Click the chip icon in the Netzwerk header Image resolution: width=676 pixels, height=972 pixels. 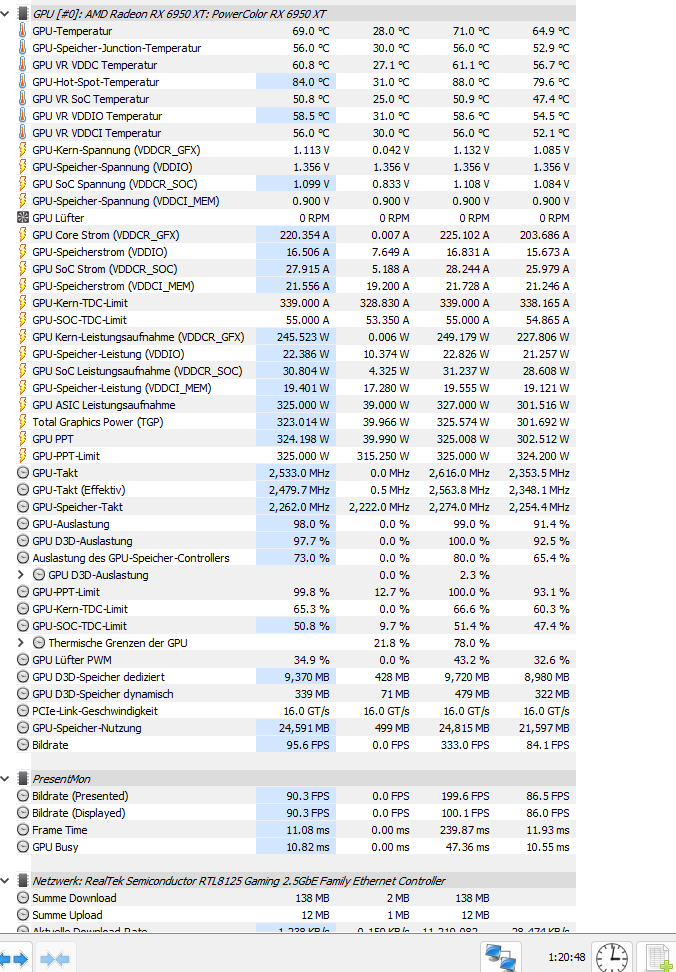[x=22, y=881]
